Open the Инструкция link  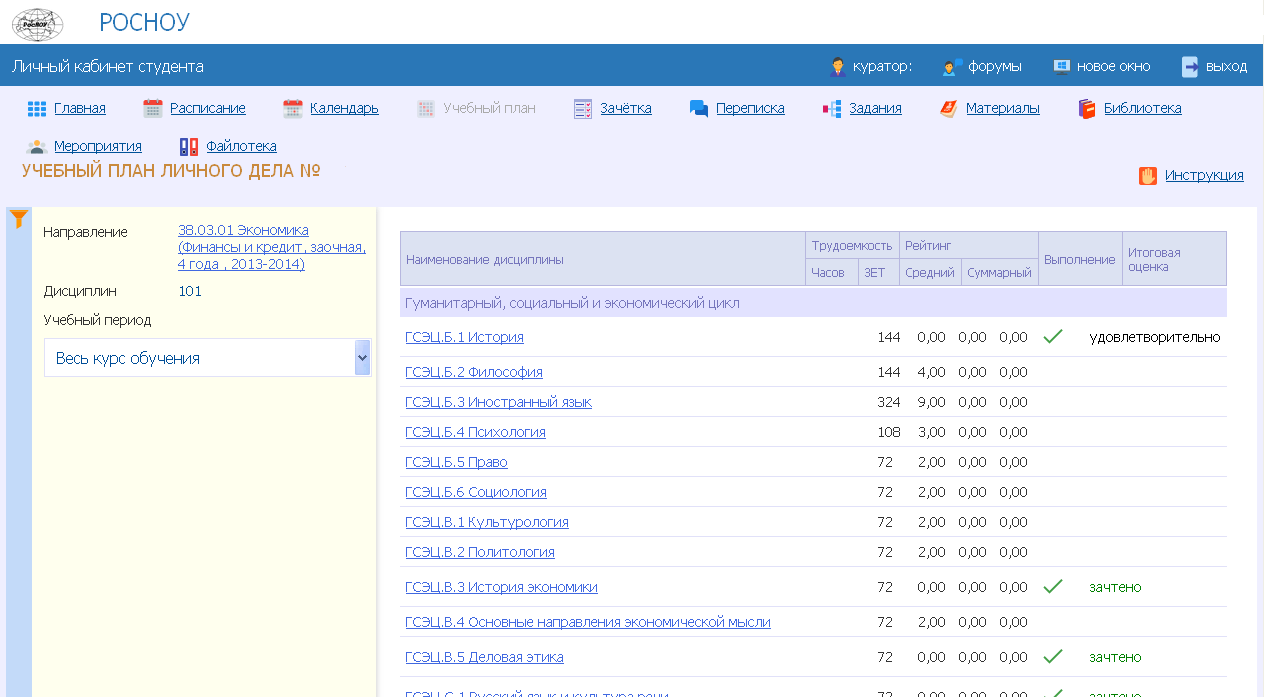1203,176
